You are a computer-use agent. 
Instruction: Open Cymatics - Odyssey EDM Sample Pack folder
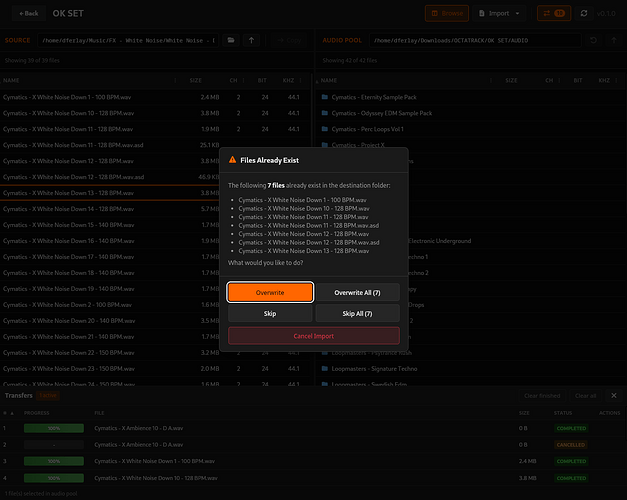(471, 113)
